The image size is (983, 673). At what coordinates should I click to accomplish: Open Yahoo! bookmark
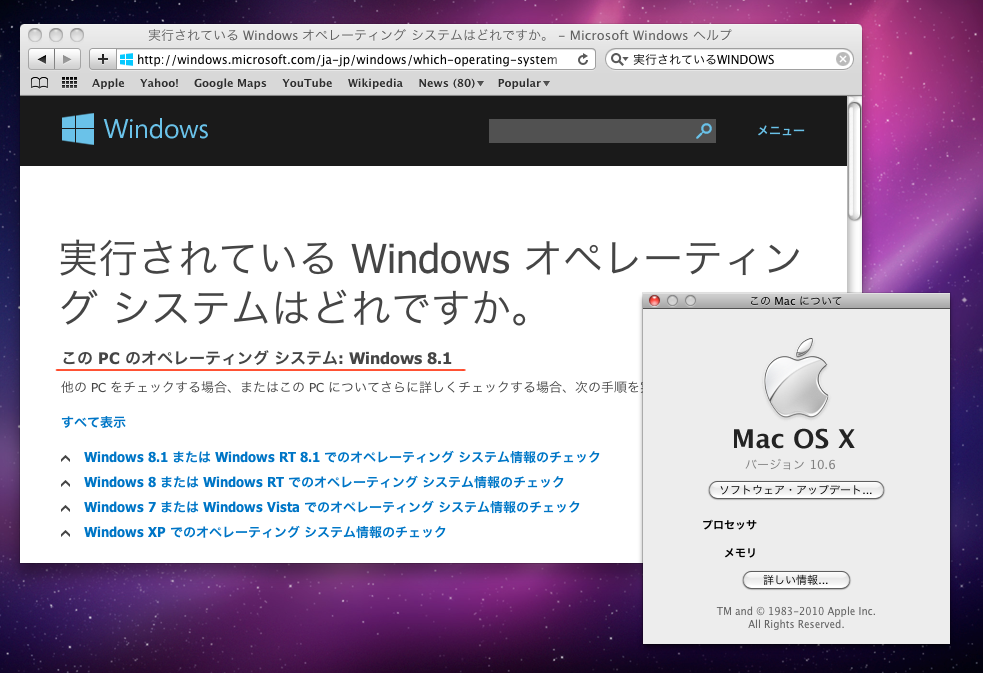coord(159,83)
